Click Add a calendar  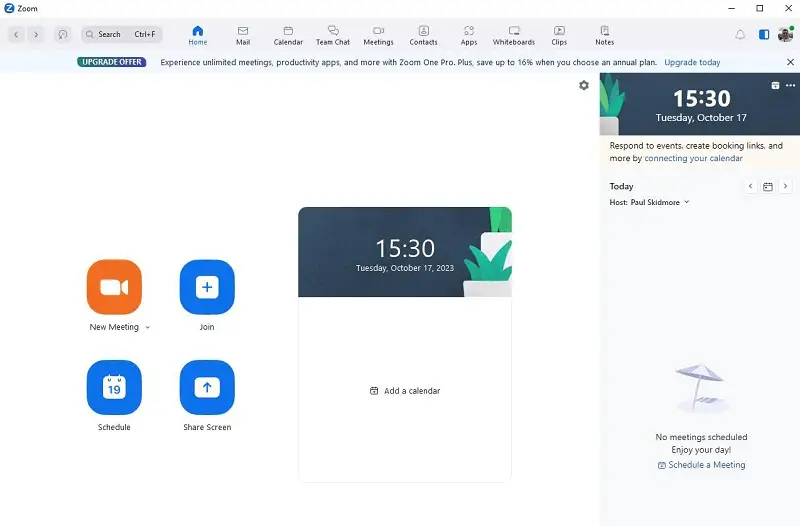coord(405,391)
